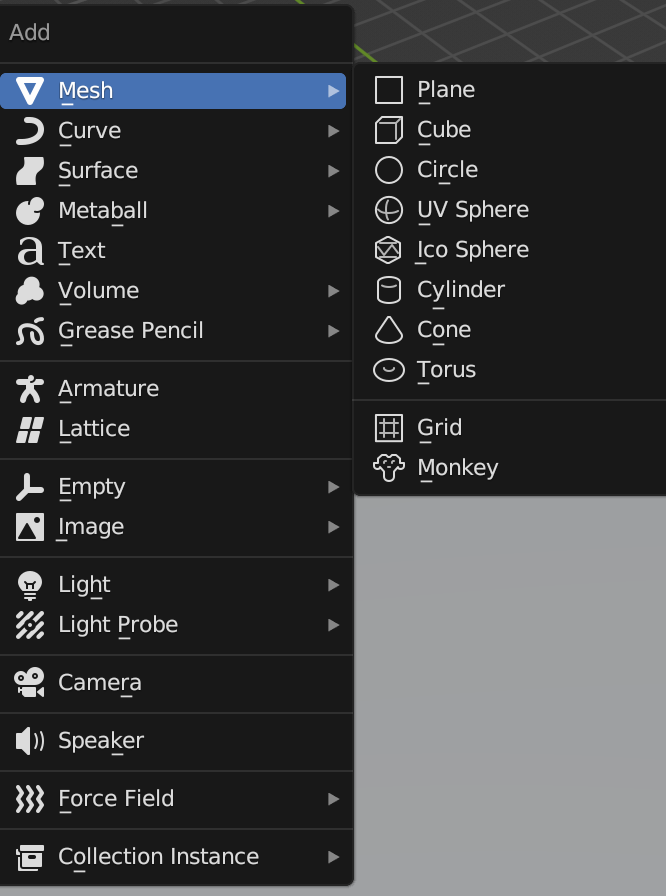Click the UV Sphere icon

click(x=388, y=210)
